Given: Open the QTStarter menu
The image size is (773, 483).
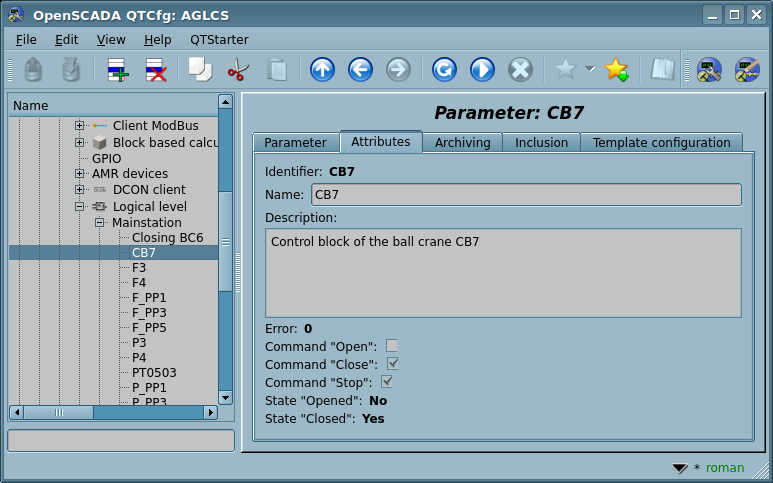Looking at the screenshot, I should pos(219,39).
